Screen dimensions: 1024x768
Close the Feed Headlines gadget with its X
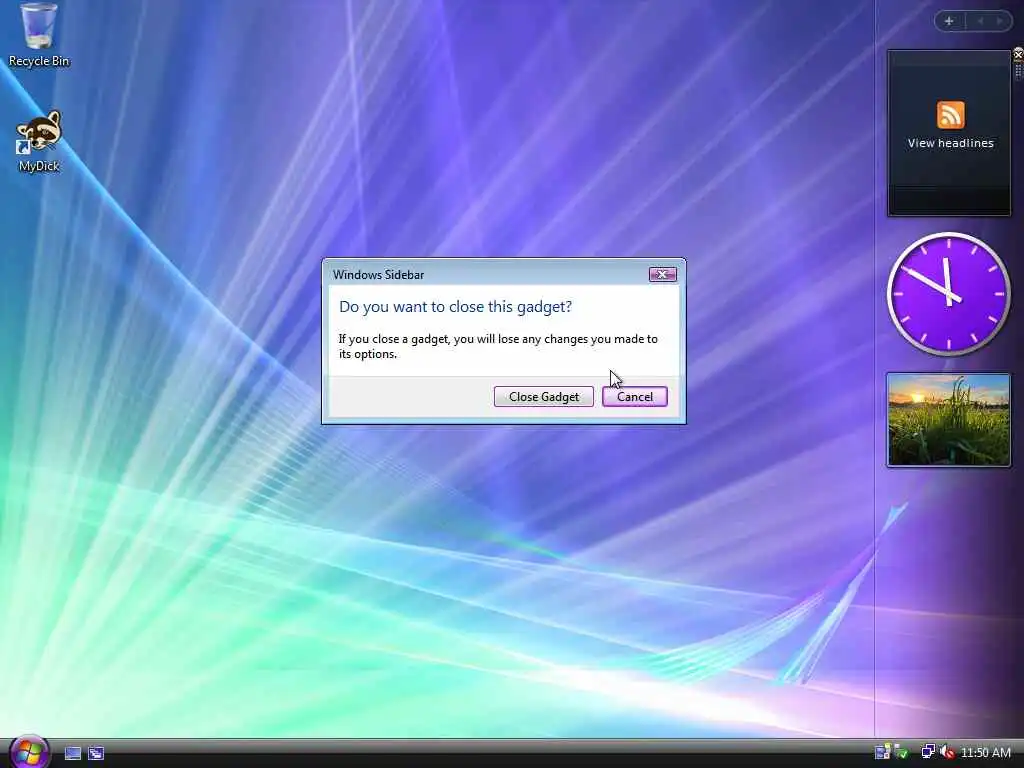[x=1017, y=54]
